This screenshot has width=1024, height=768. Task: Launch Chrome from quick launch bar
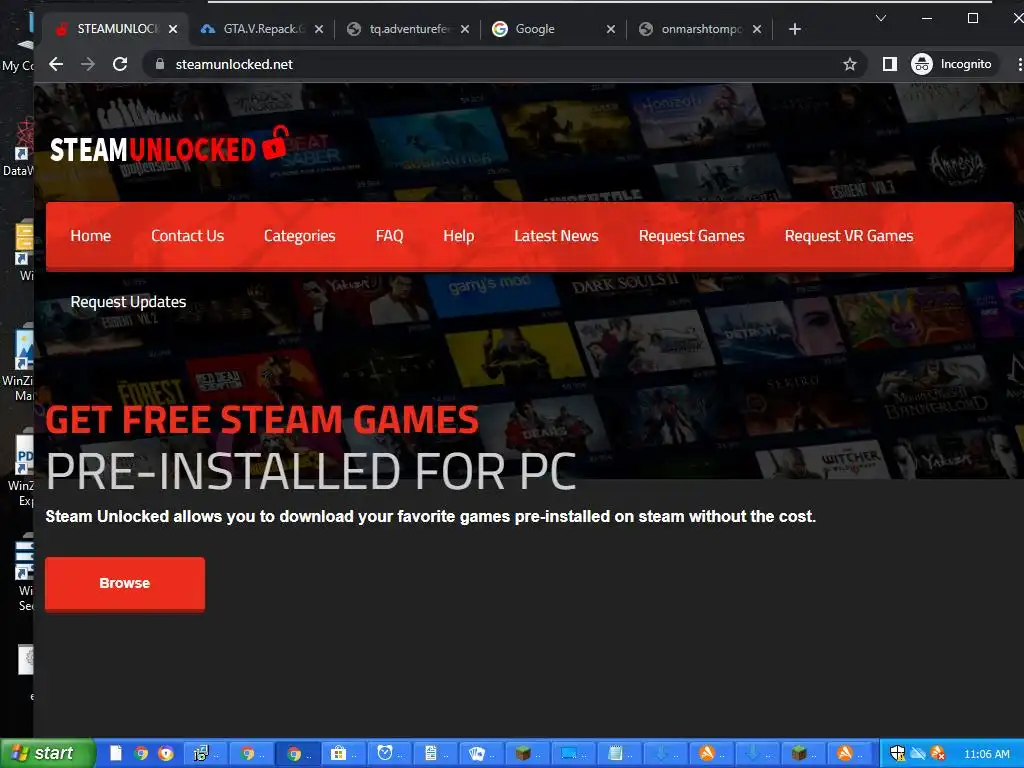[141, 754]
